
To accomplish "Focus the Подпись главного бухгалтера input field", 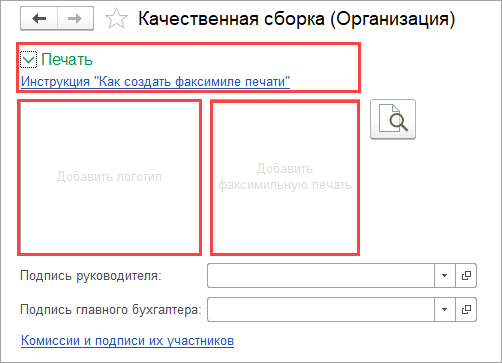I will click(321, 310).
